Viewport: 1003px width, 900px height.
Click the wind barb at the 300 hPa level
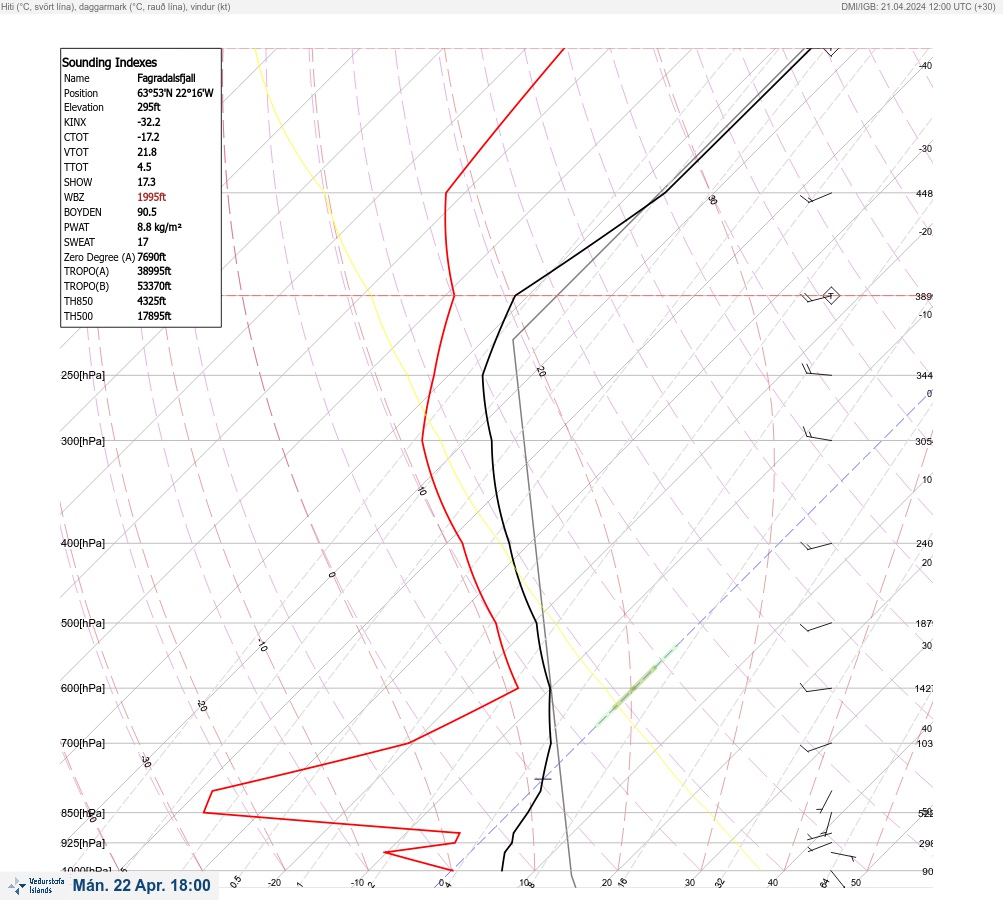[x=817, y=435]
